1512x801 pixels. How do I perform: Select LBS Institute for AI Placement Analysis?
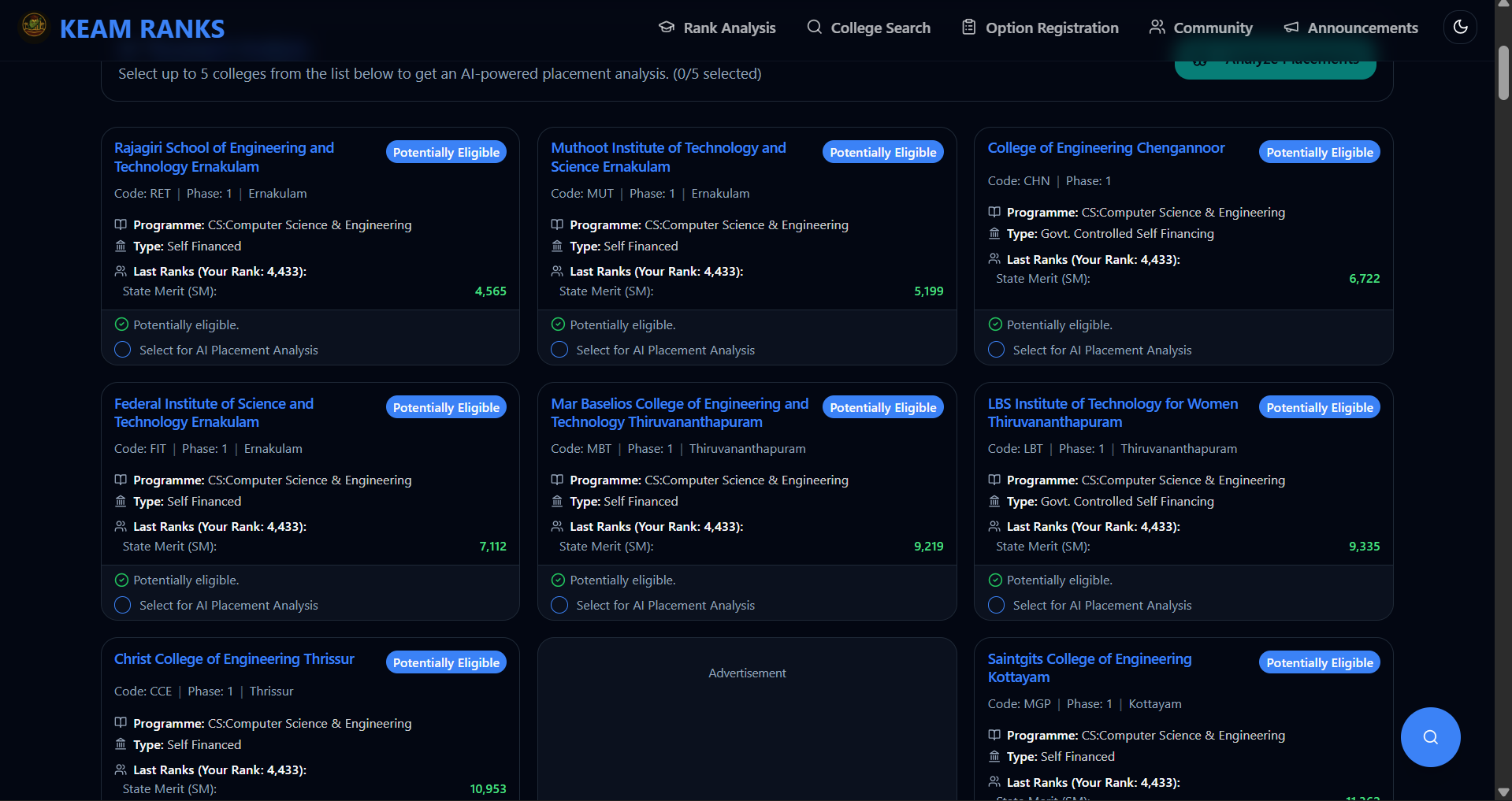click(x=996, y=605)
